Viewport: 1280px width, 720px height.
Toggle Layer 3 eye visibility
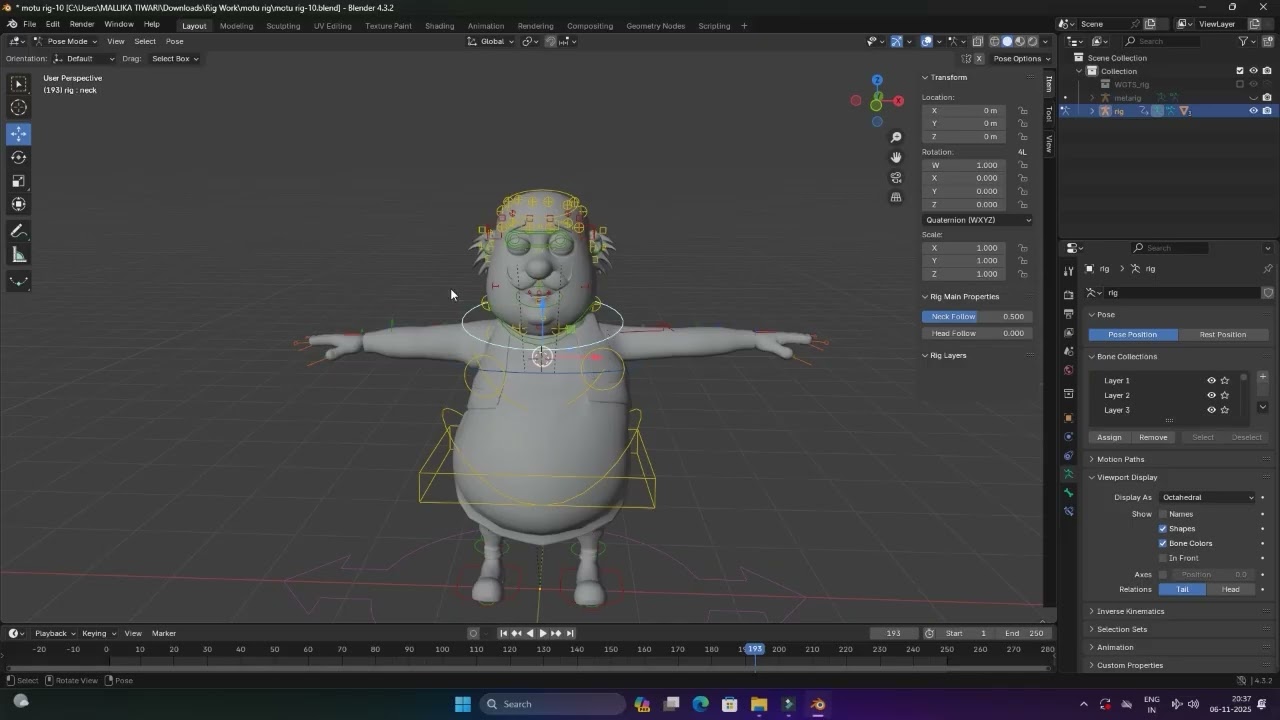(1211, 410)
